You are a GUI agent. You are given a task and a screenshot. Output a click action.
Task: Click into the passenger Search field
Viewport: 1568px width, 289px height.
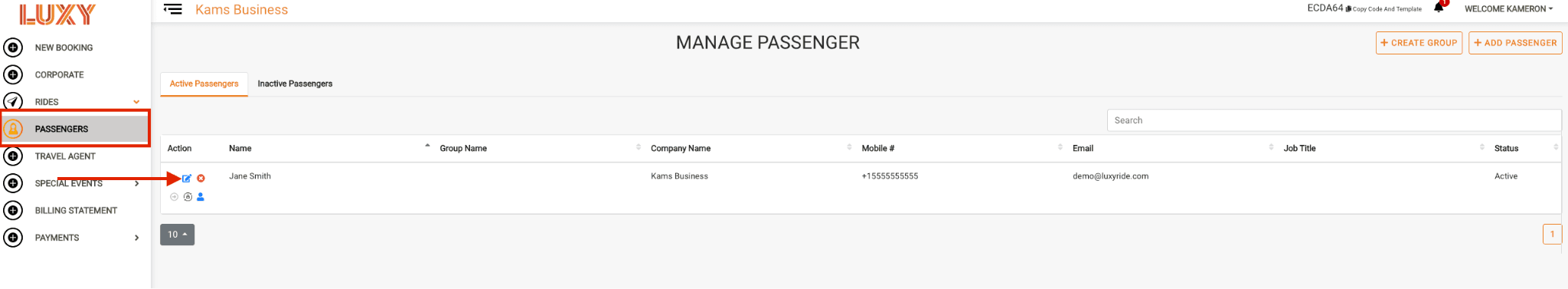click(x=1334, y=120)
